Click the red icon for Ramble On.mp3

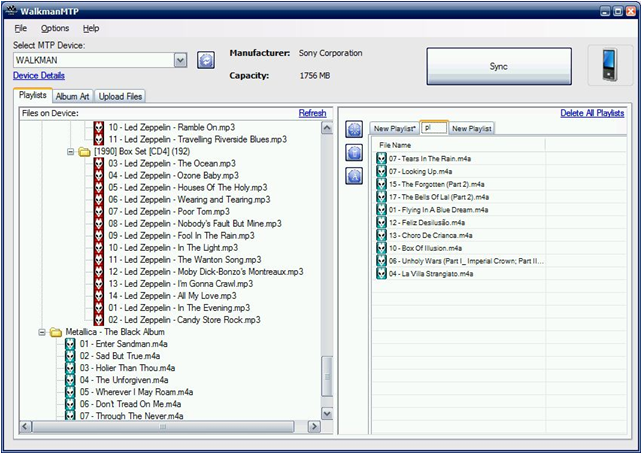coord(99,127)
